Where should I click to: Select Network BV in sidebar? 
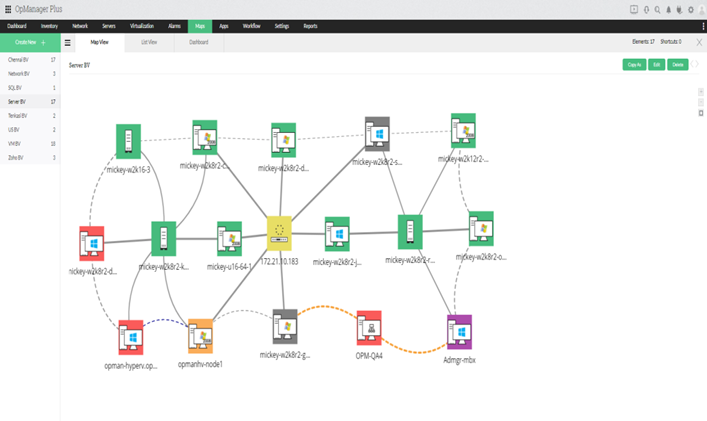[30, 73]
